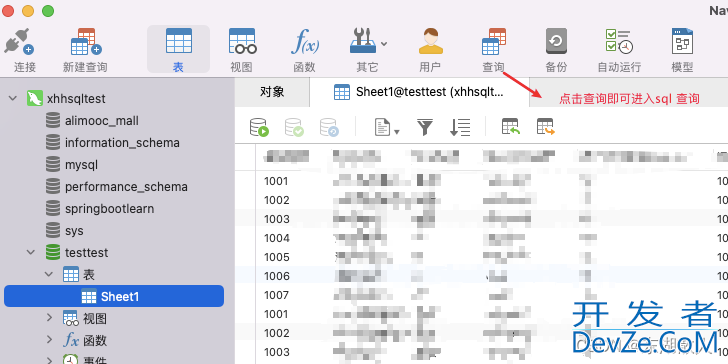Expand the 函数 node in sidebar
This screenshot has height=364, width=728.
pyautogui.click(x=49, y=340)
